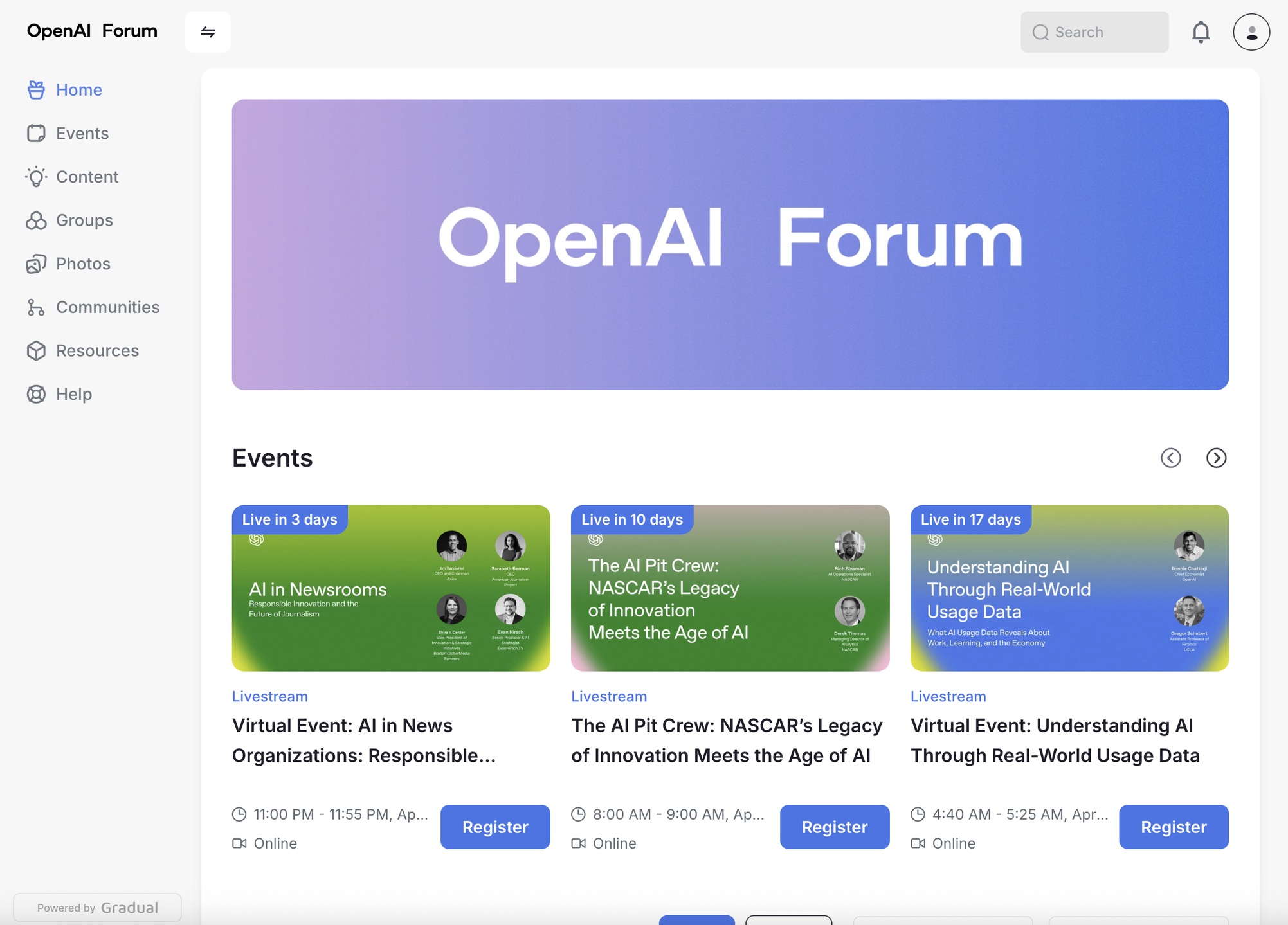Click Livestream tag on Usage Data event

(948, 696)
